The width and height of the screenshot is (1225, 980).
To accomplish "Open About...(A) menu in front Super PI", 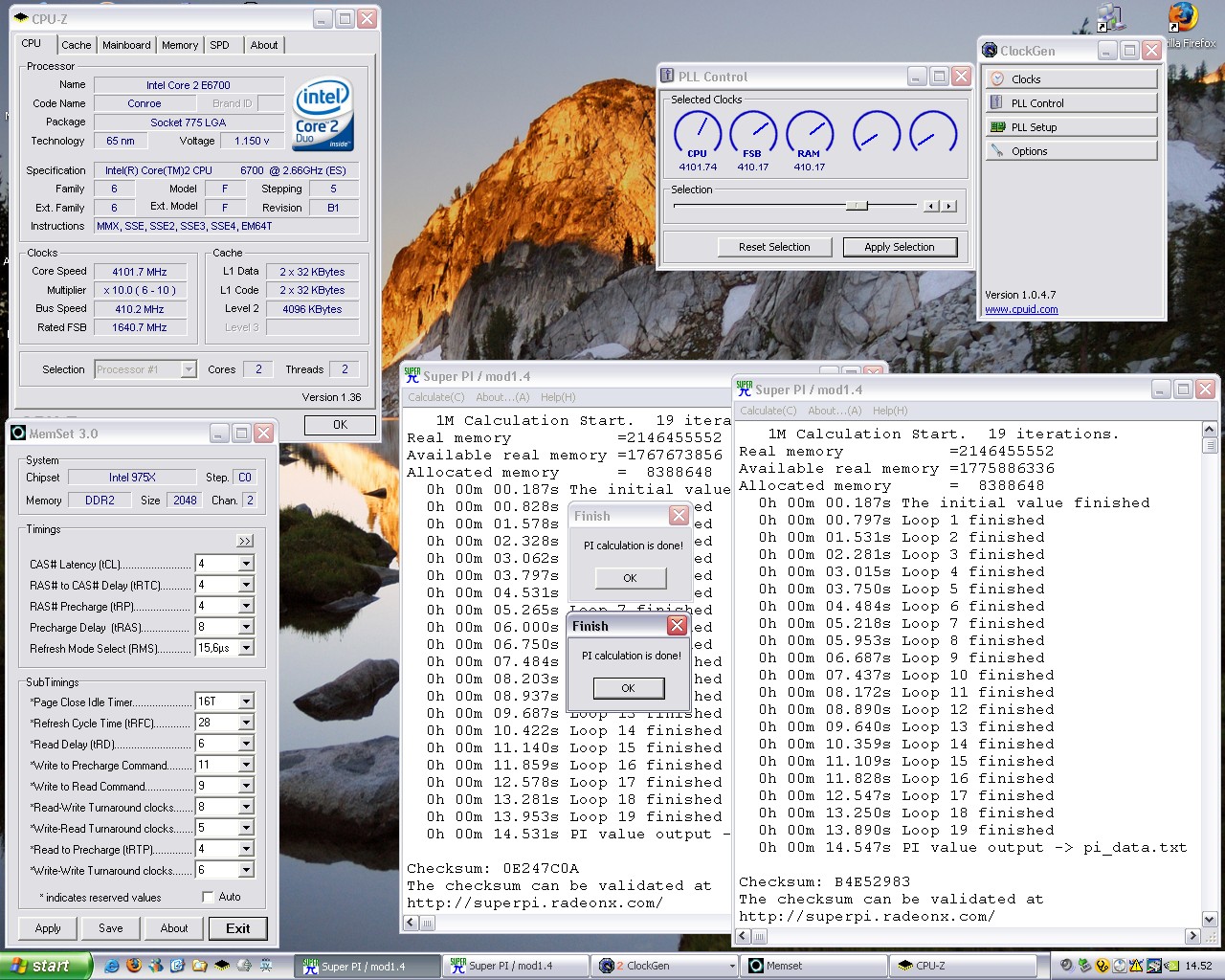I will (x=835, y=411).
